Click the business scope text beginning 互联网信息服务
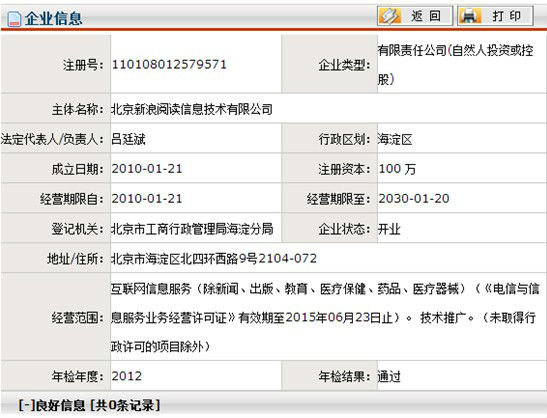This screenshot has width=547, height=418. pos(324,318)
